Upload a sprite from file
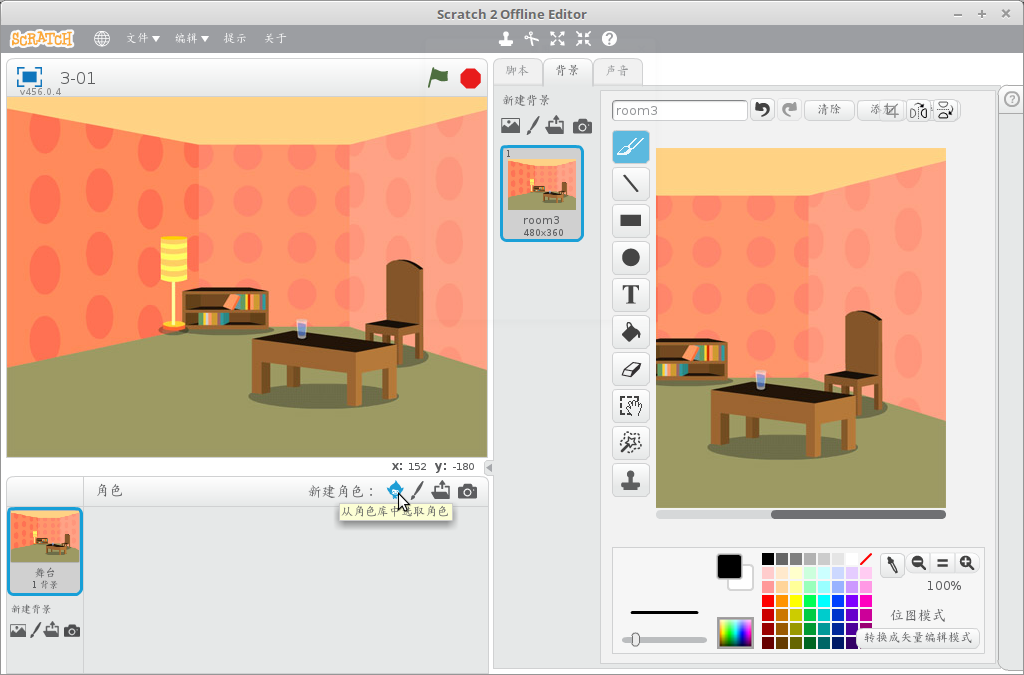The height and width of the screenshot is (675, 1024). (441, 490)
